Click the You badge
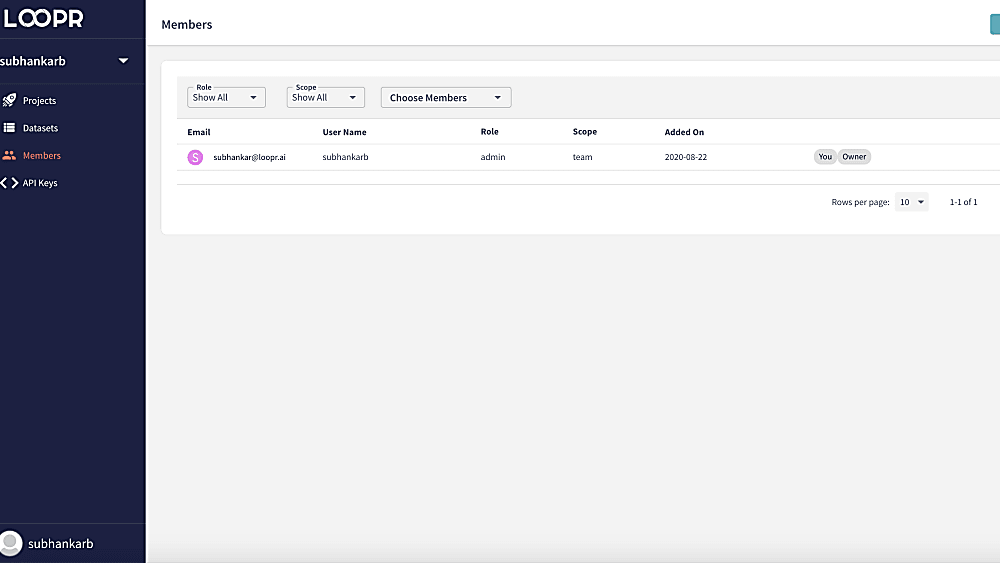 pos(825,157)
